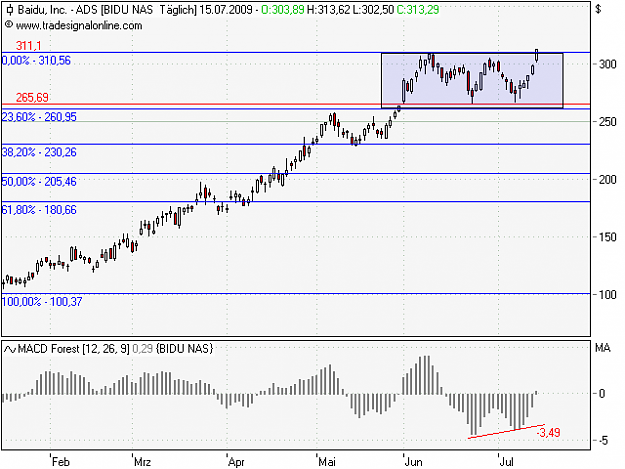The height and width of the screenshot is (469, 625).
Task: Click the '200' price axis label
Action: [x=607, y=180]
